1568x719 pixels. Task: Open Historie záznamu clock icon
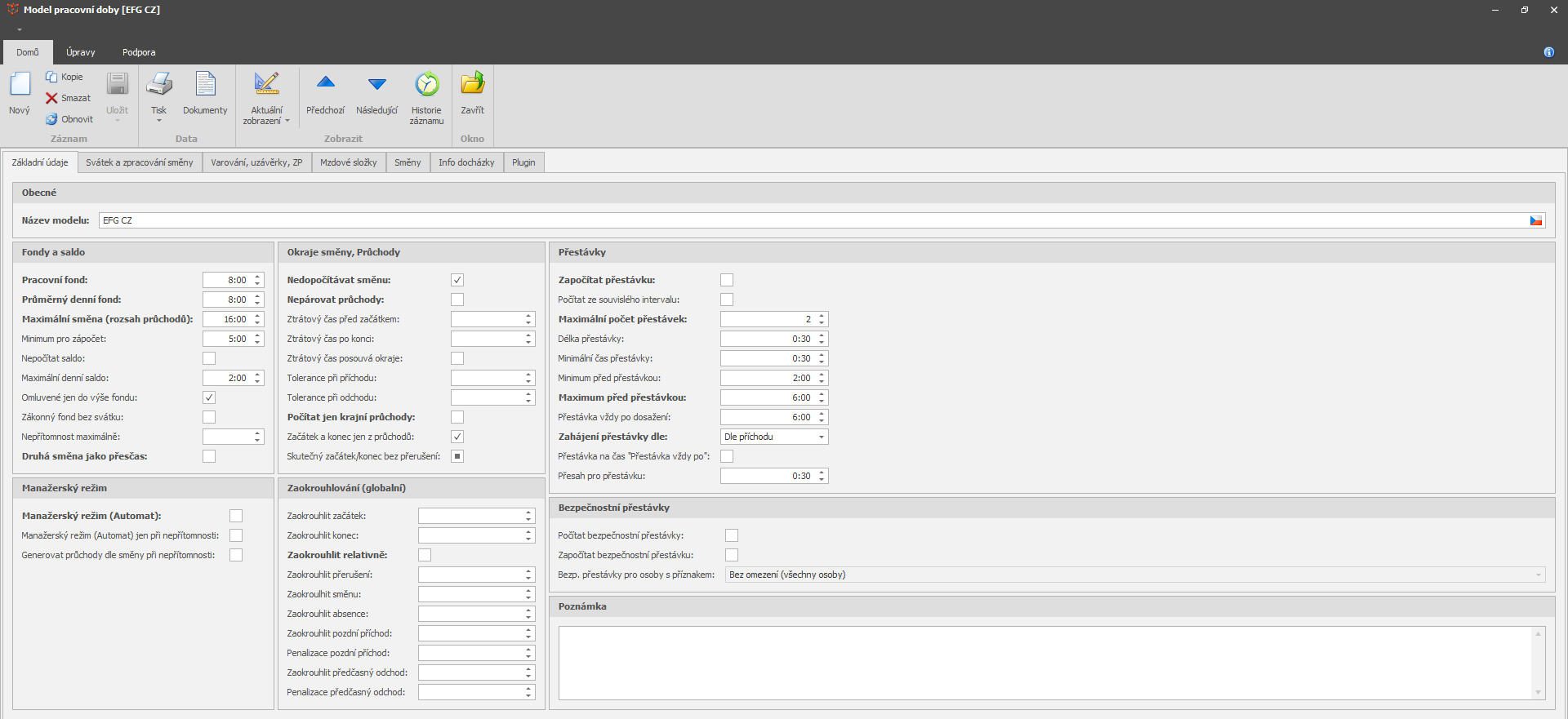(426, 84)
